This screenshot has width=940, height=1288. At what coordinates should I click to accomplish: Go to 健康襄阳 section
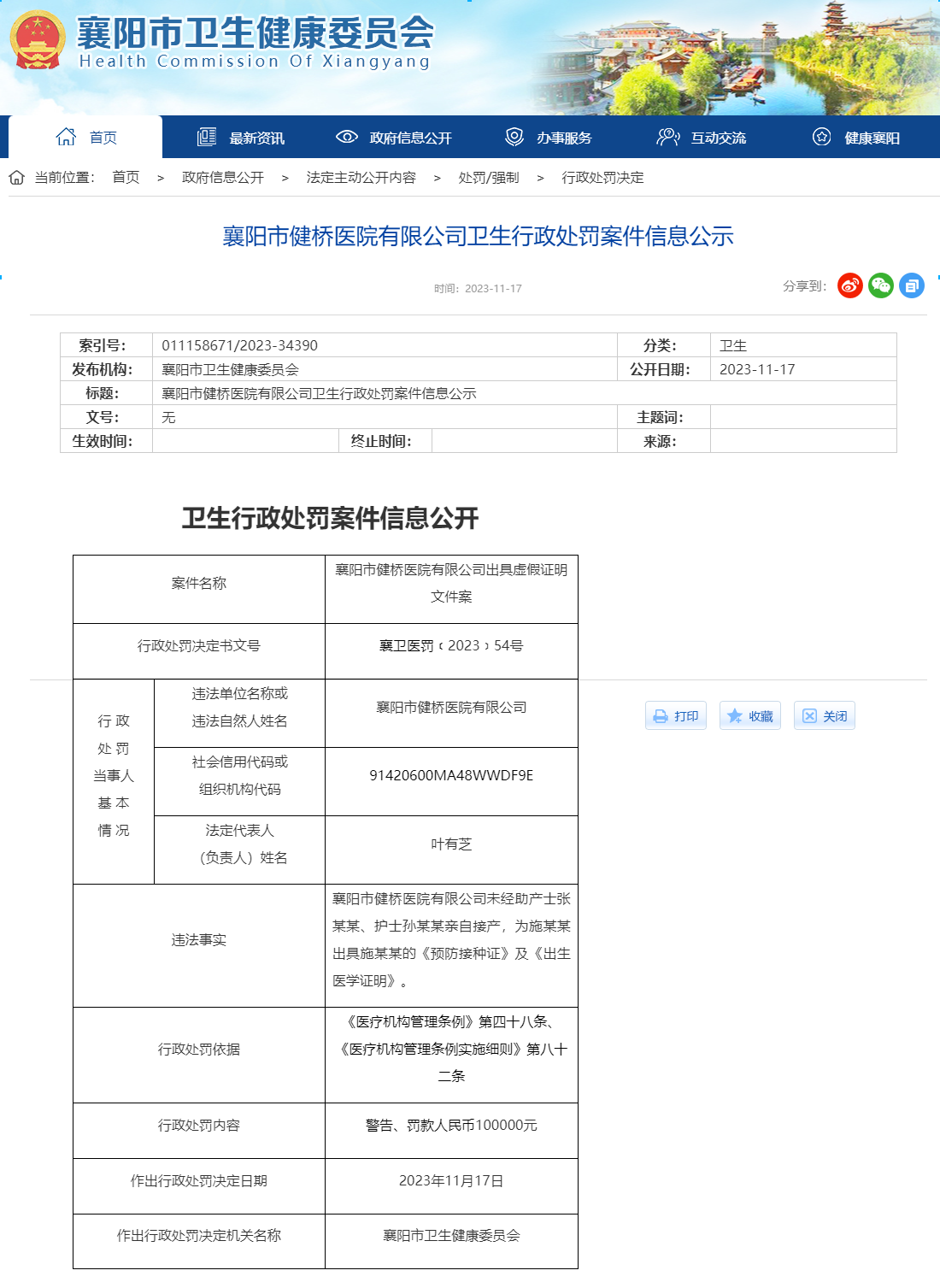coord(855,137)
